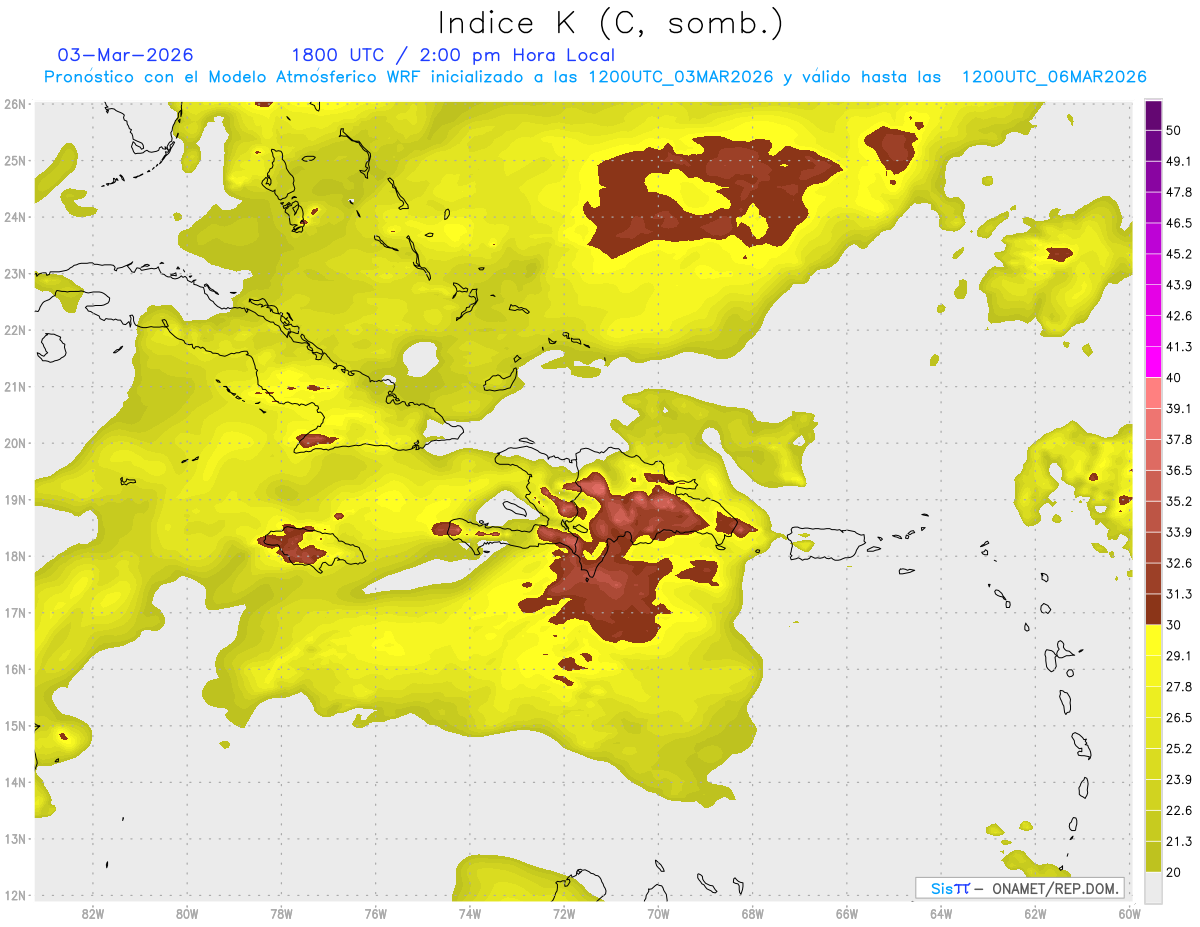Click the legend value '29.1'
Screen dimensions: 1200x927
[x=1179, y=656]
